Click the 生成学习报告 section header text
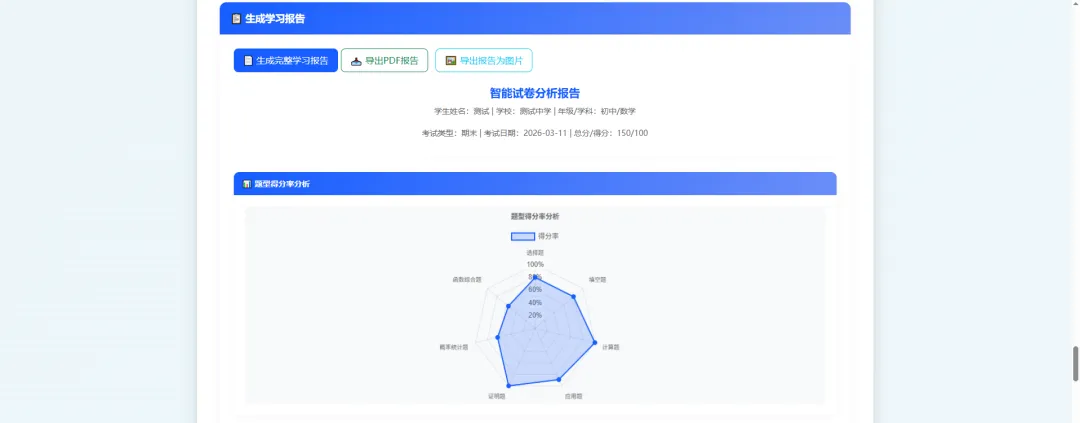This screenshot has width=1080, height=423. coord(275,19)
